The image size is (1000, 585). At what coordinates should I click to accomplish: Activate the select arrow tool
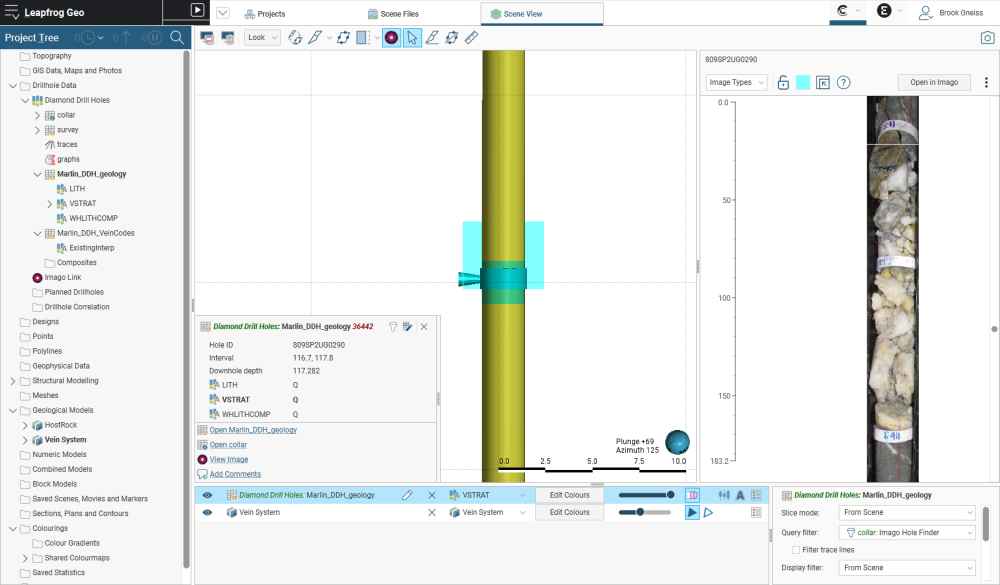click(x=412, y=38)
